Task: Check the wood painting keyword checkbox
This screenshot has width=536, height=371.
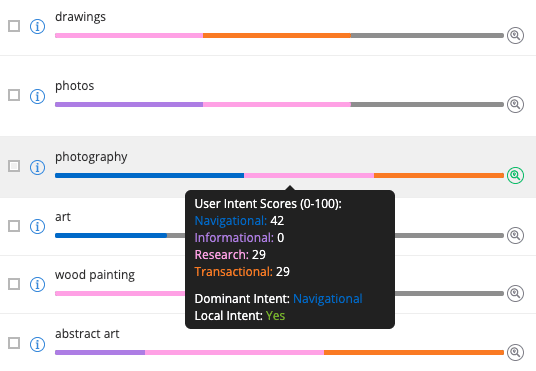Action: pos(14,284)
